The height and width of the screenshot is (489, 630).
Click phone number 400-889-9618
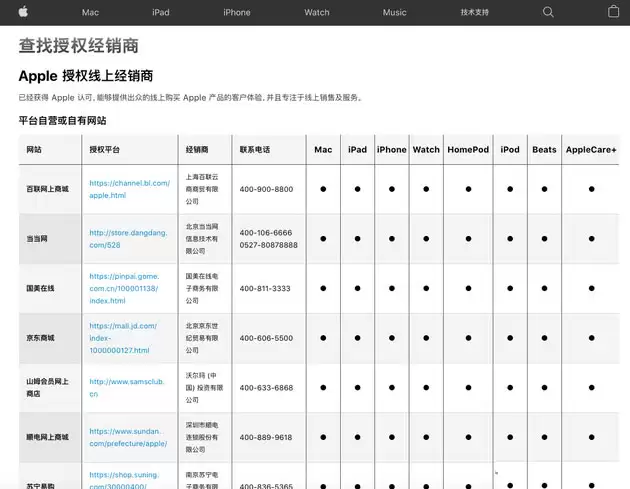click(x=266, y=437)
